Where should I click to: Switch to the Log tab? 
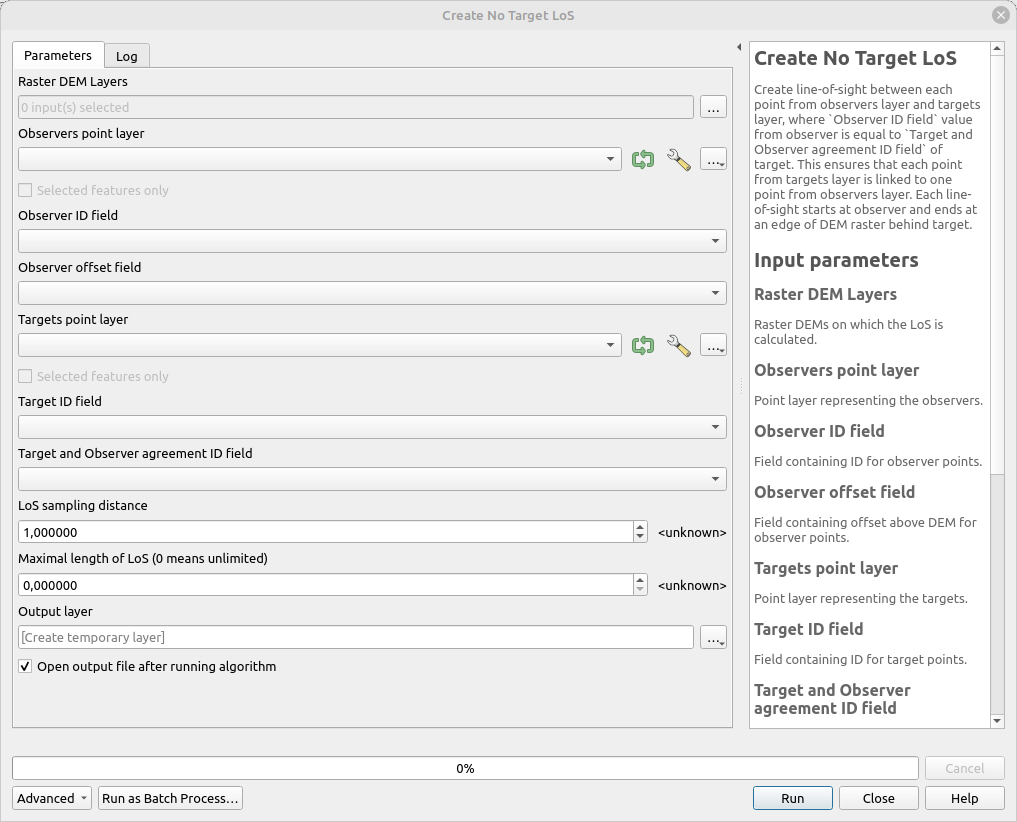126,56
